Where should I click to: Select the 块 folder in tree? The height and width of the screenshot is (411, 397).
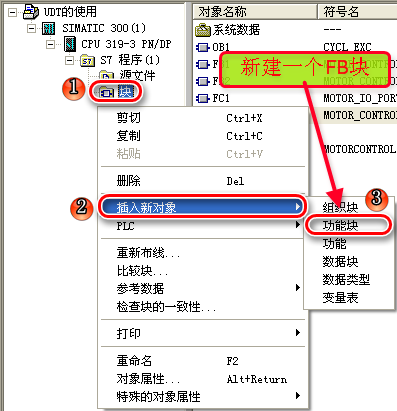pyautogui.click(x=116, y=92)
